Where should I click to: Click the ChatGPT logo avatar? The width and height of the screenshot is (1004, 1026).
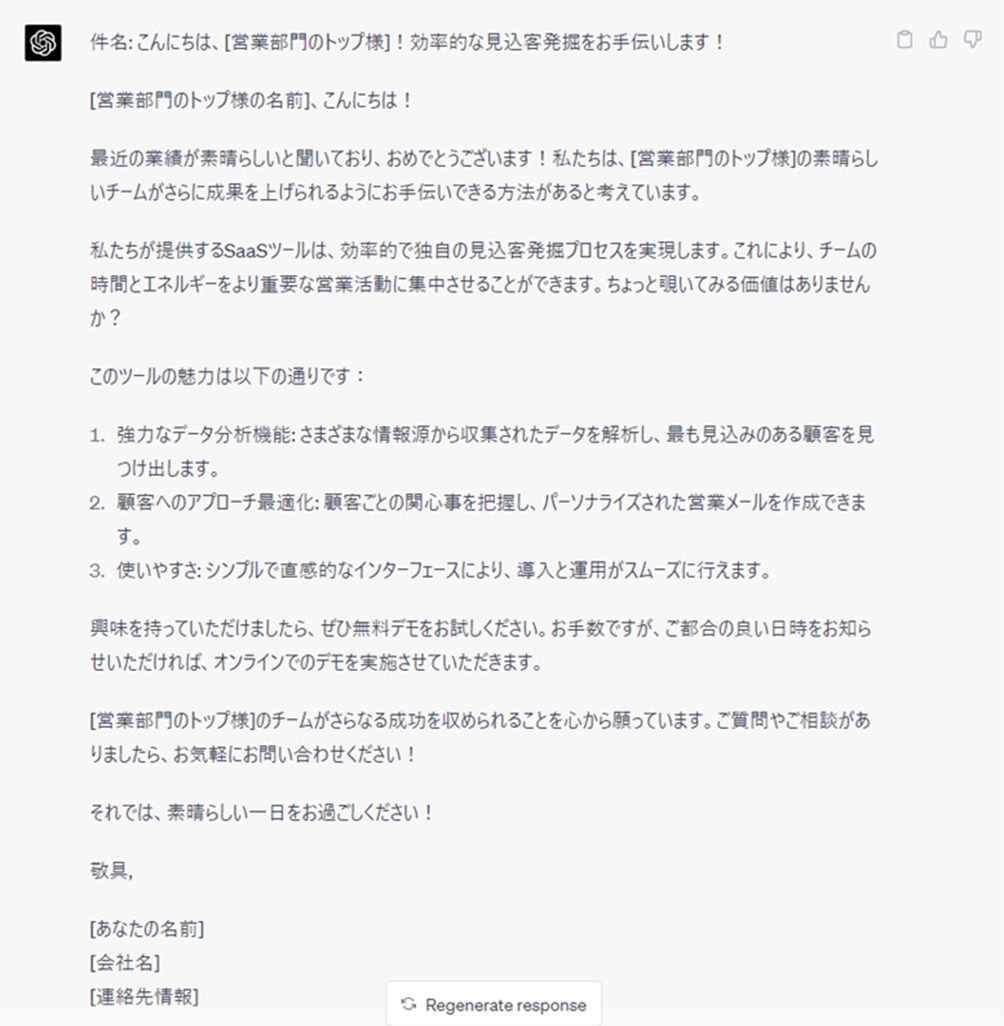(43, 43)
